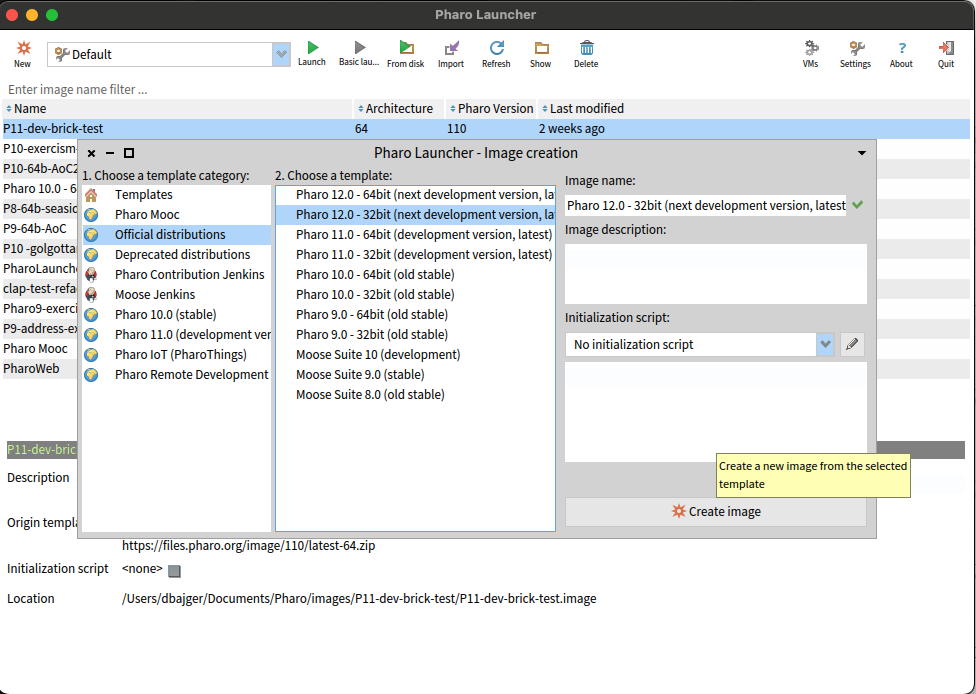Select the Pharo 11.0 (development version) category

tap(176, 334)
